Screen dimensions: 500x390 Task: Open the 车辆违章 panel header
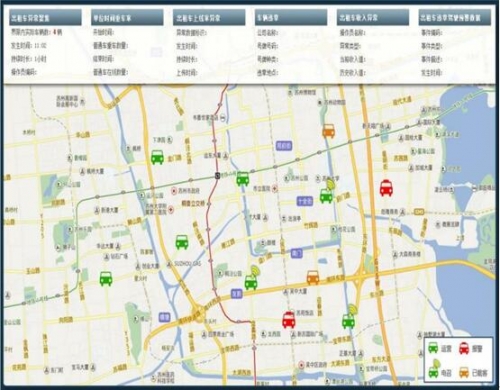click(291, 17)
